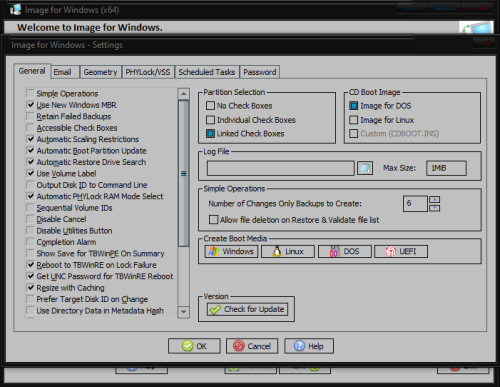Toggle Automatic PHYLock RAM Mode Select
Screen dimensions: 500x387
coord(30,196)
